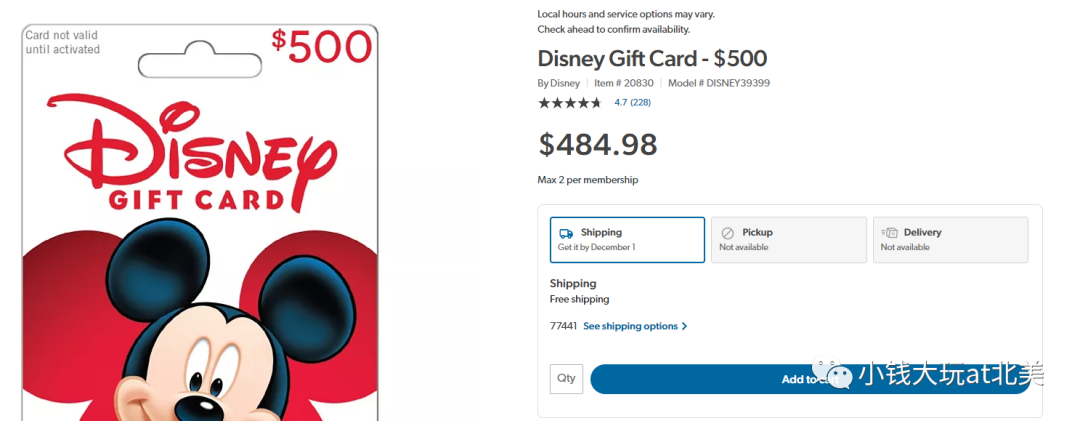Click the By Disney brand text
Image resolution: width=1080 pixels, height=421 pixels.
click(558, 83)
